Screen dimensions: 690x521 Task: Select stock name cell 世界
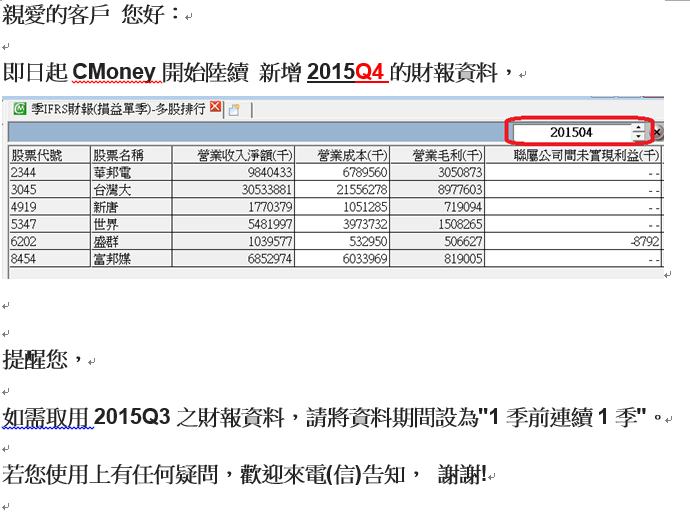[x=131, y=224]
